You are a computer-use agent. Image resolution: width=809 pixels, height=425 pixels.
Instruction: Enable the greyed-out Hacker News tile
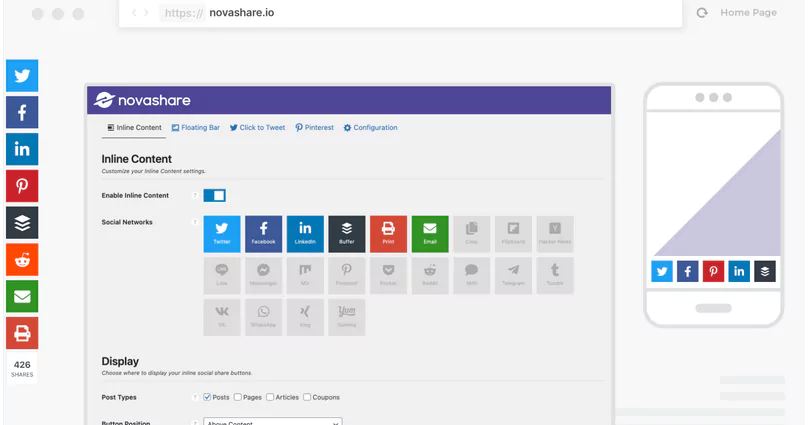(555, 234)
